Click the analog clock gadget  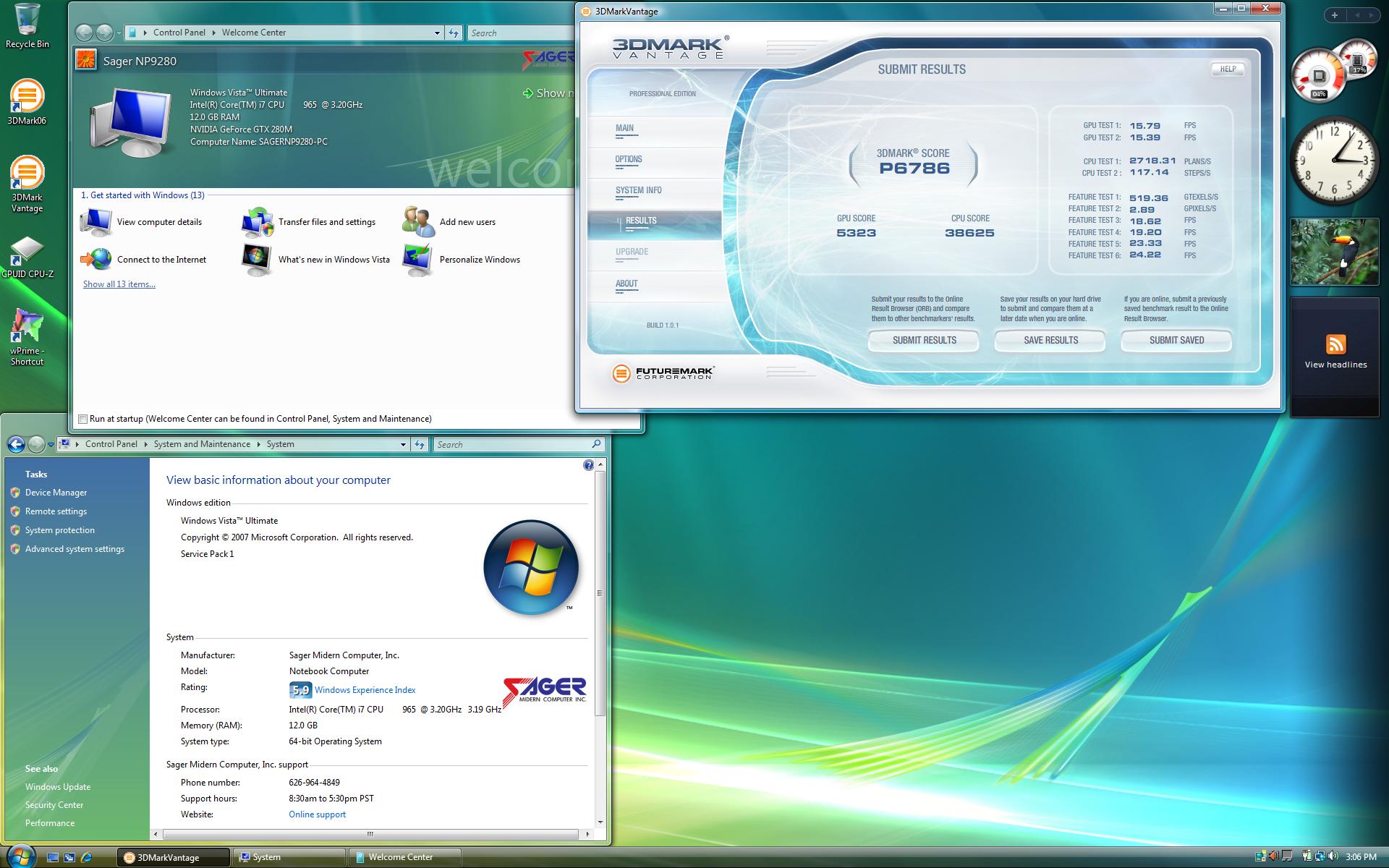click(1335, 161)
